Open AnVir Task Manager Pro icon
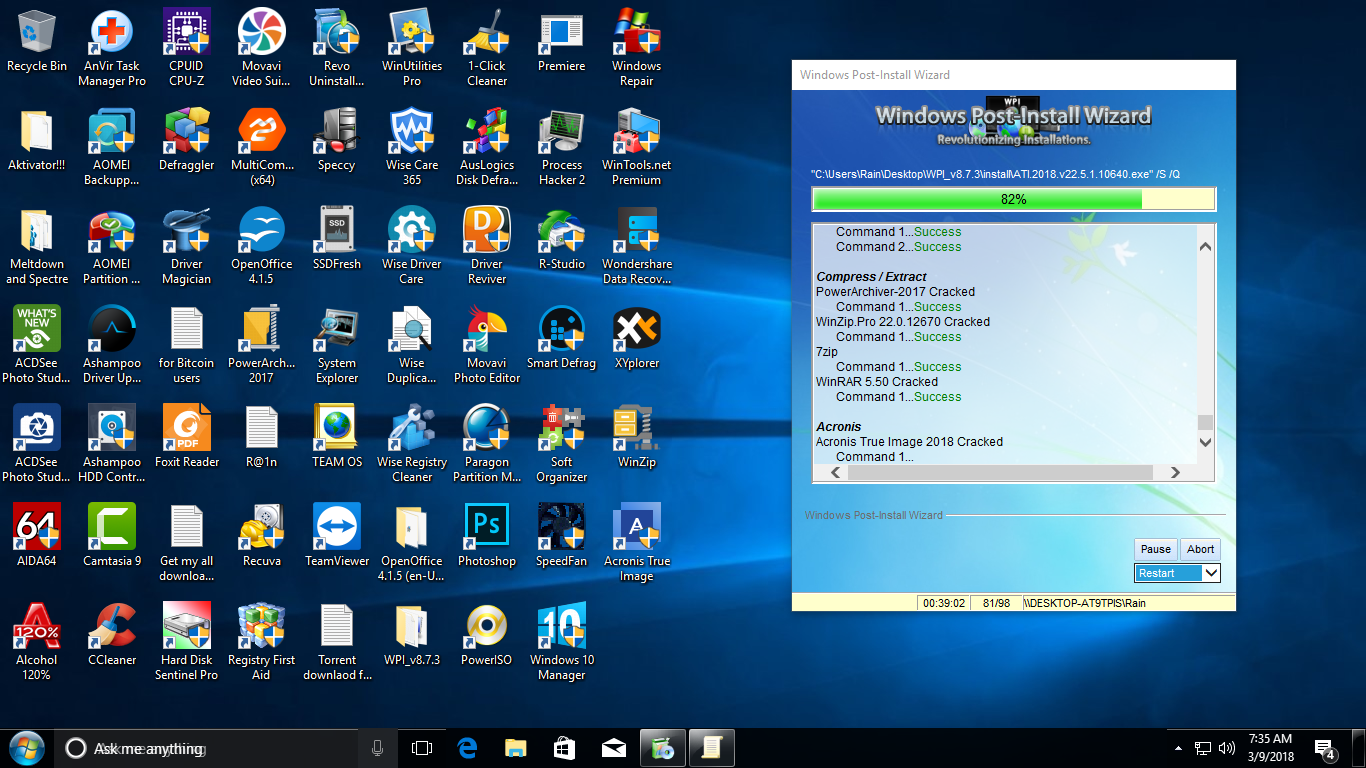This screenshot has width=1366, height=768. (x=112, y=49)
